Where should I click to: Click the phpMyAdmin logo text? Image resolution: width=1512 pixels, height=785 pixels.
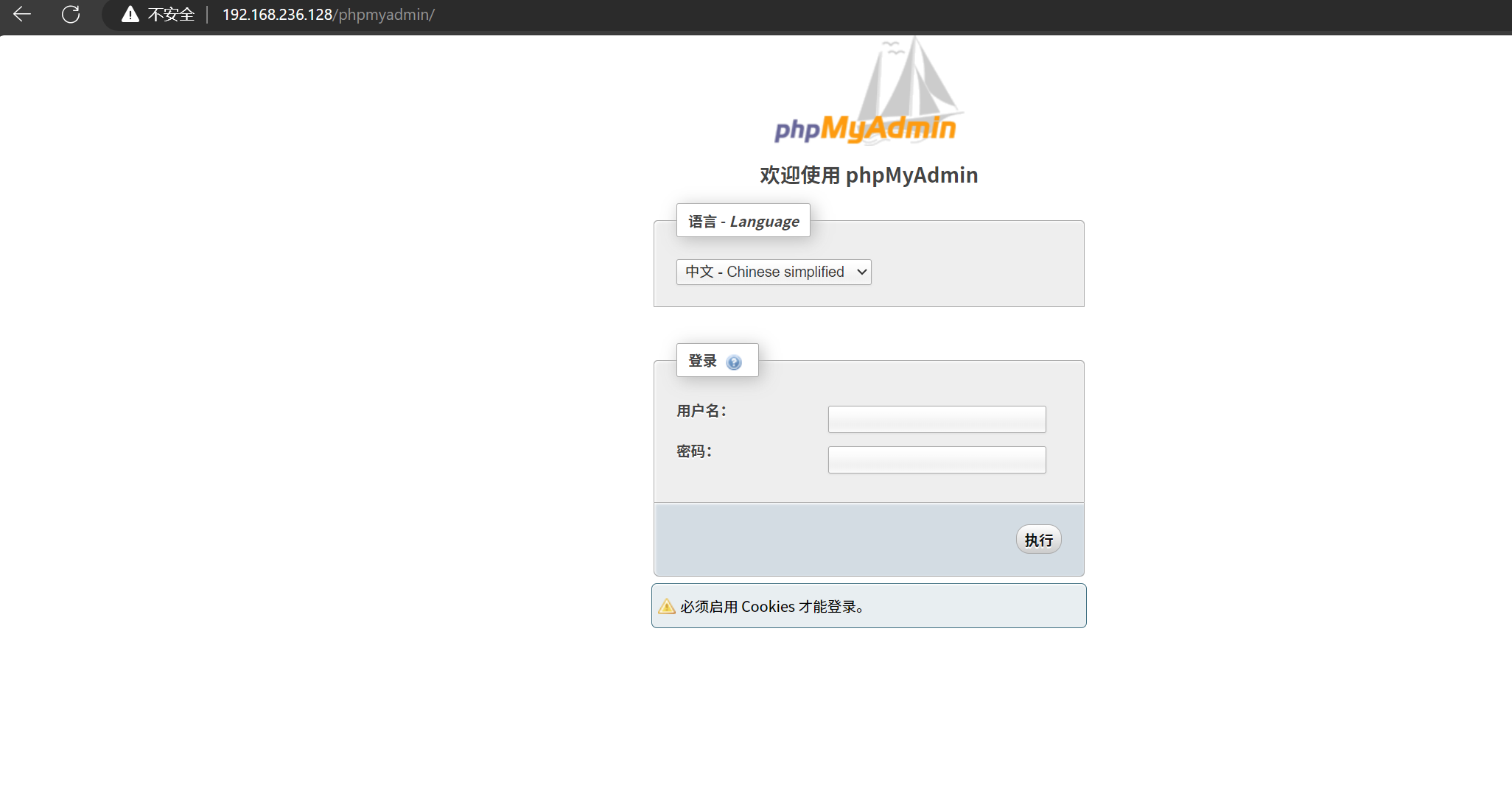click(865, 129)
